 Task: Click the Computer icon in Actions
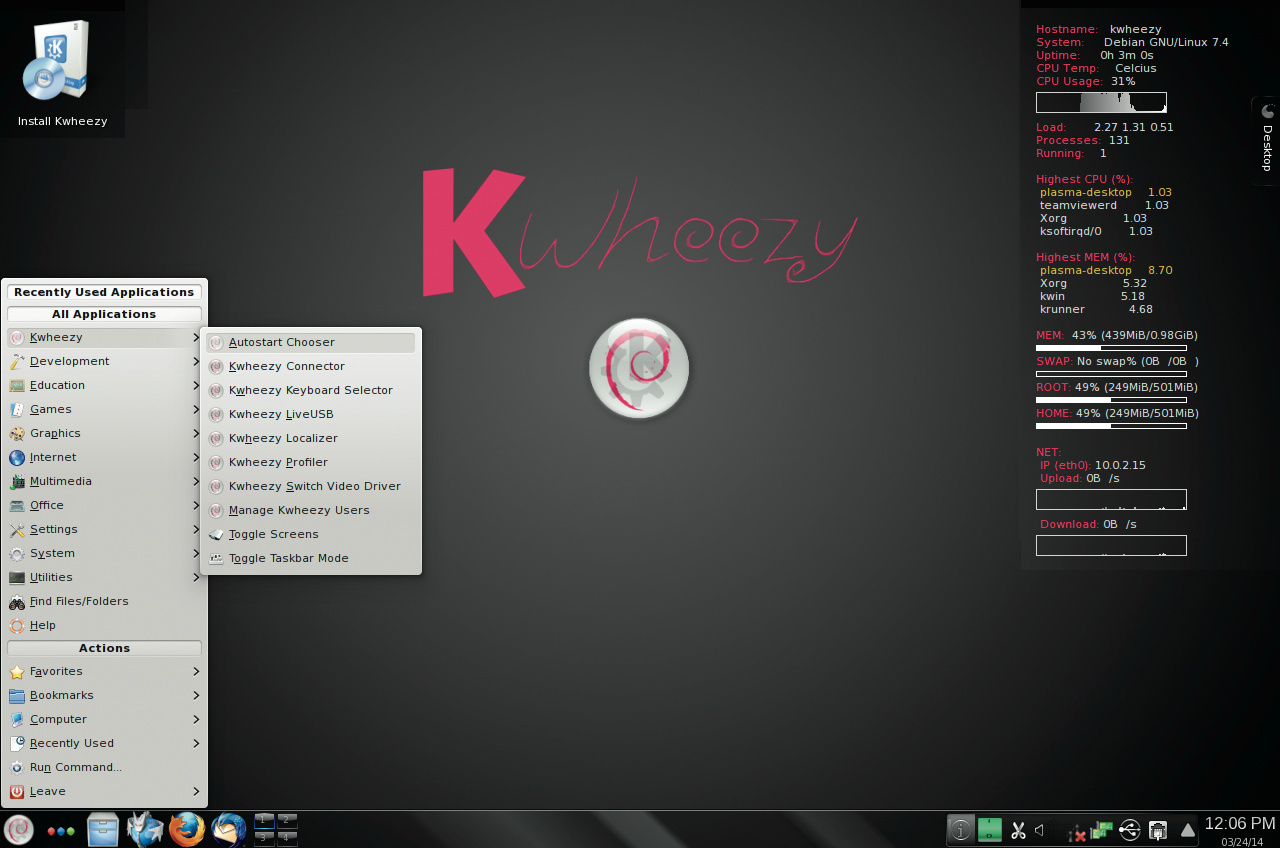[x=17, y=719]
